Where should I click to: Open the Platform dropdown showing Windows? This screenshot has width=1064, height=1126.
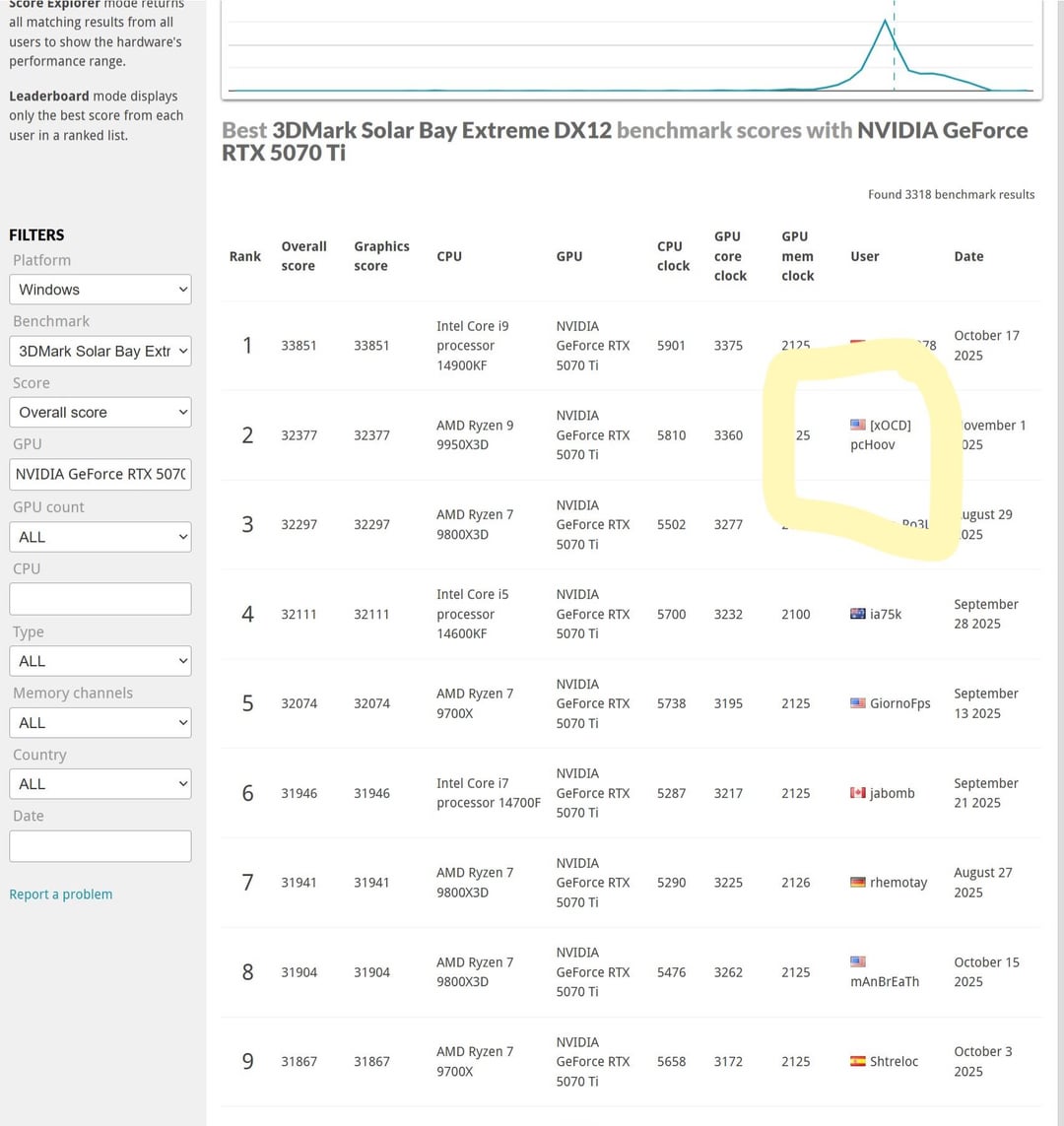click(100, 290)
